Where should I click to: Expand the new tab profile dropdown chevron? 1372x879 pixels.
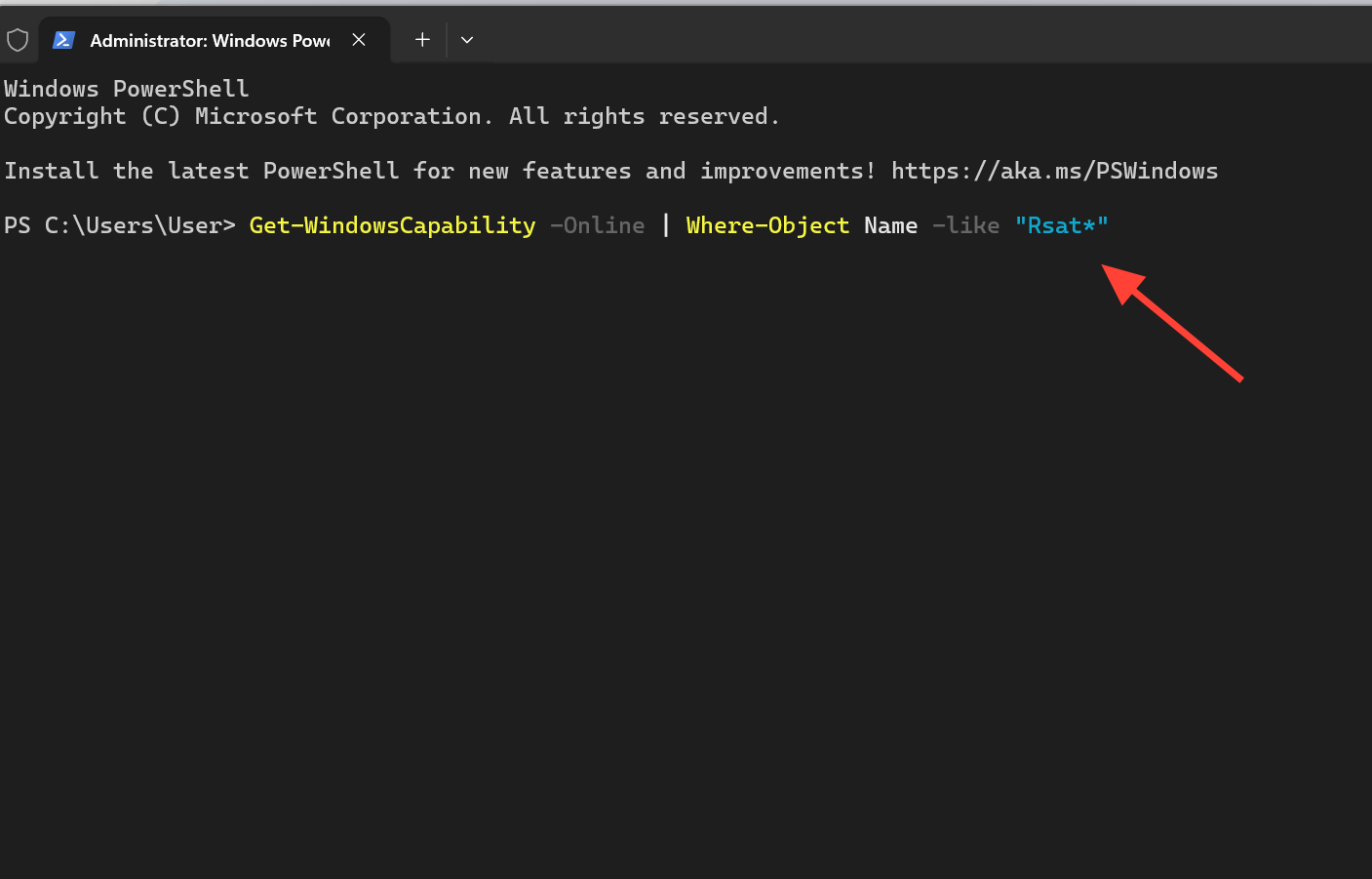tap(467, 40)
